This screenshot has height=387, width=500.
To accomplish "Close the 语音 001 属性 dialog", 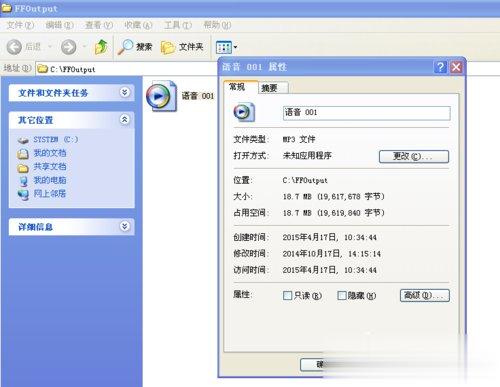I will click(456, 67).
